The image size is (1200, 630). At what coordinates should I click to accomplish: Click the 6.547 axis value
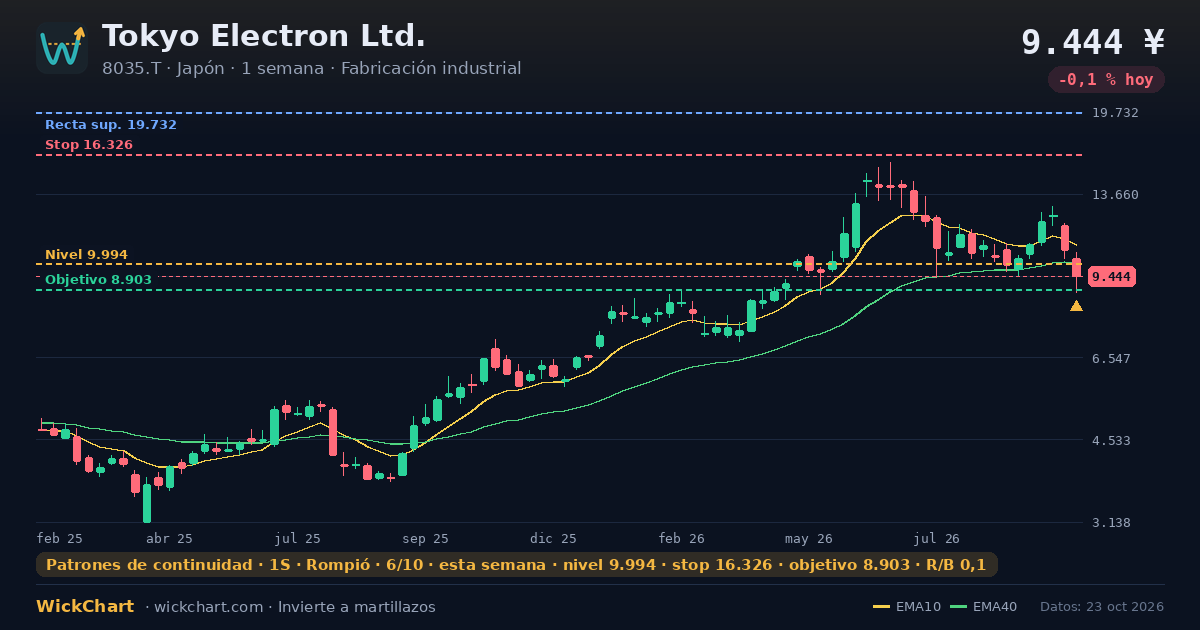tap(1112, 358)
